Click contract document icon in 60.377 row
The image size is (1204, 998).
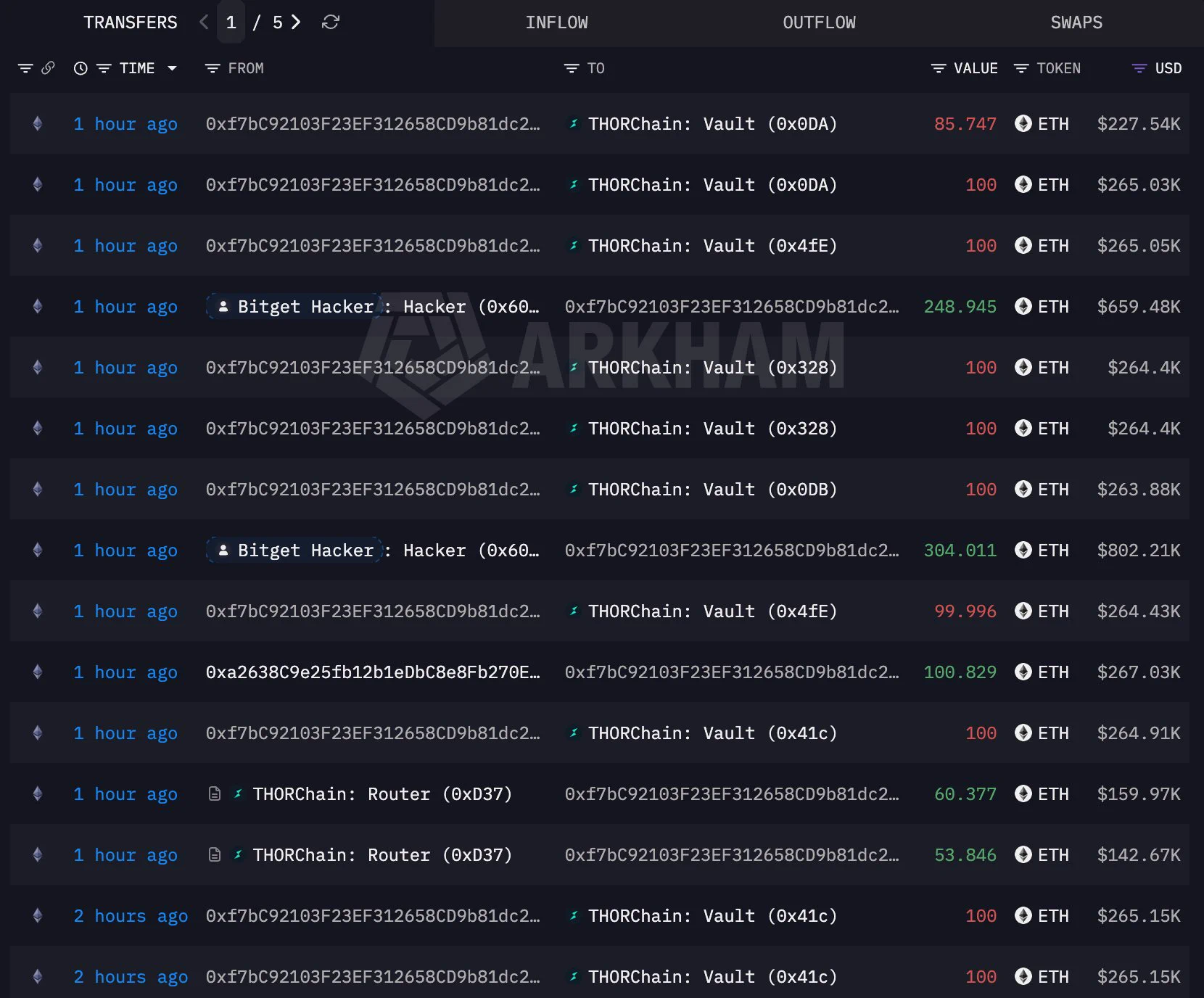[215, 794]
